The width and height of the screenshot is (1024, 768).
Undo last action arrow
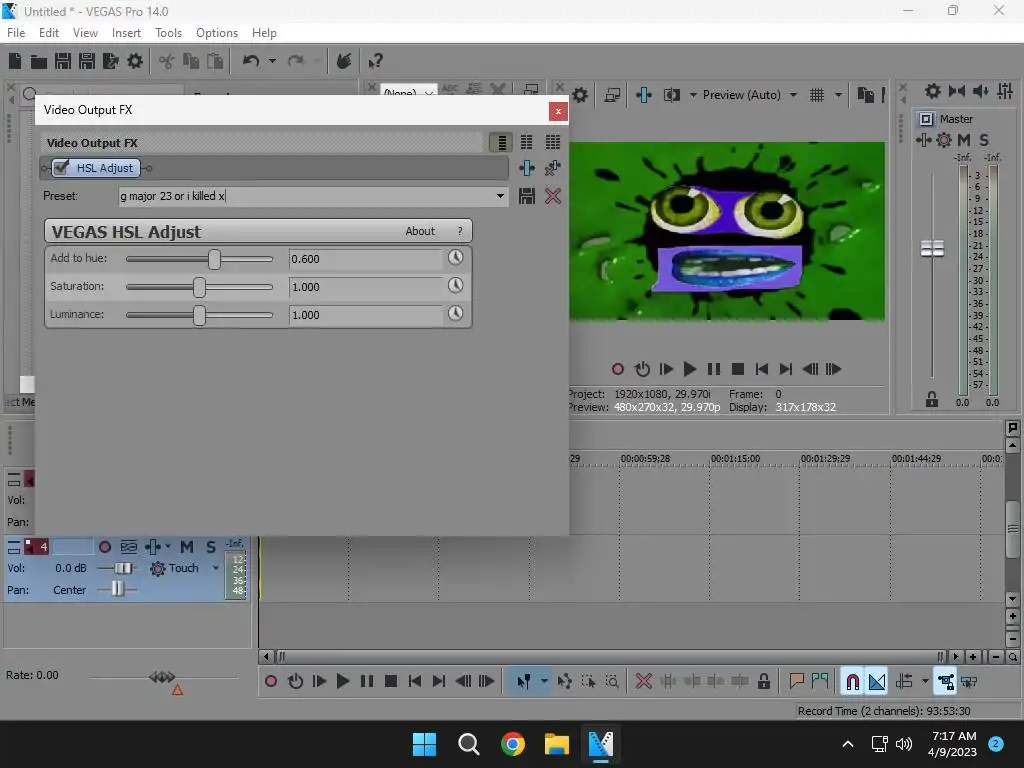tap(251, 61)
